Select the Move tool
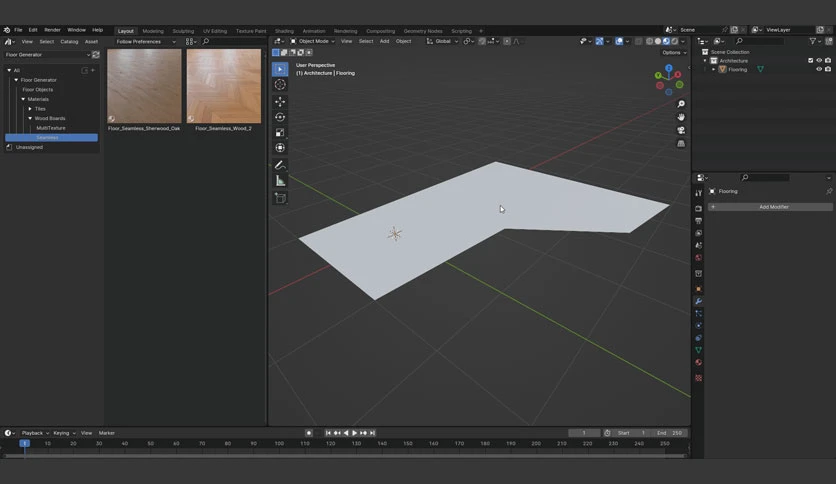The height and width of the screenshot is (484, 836). coord(280,101)
